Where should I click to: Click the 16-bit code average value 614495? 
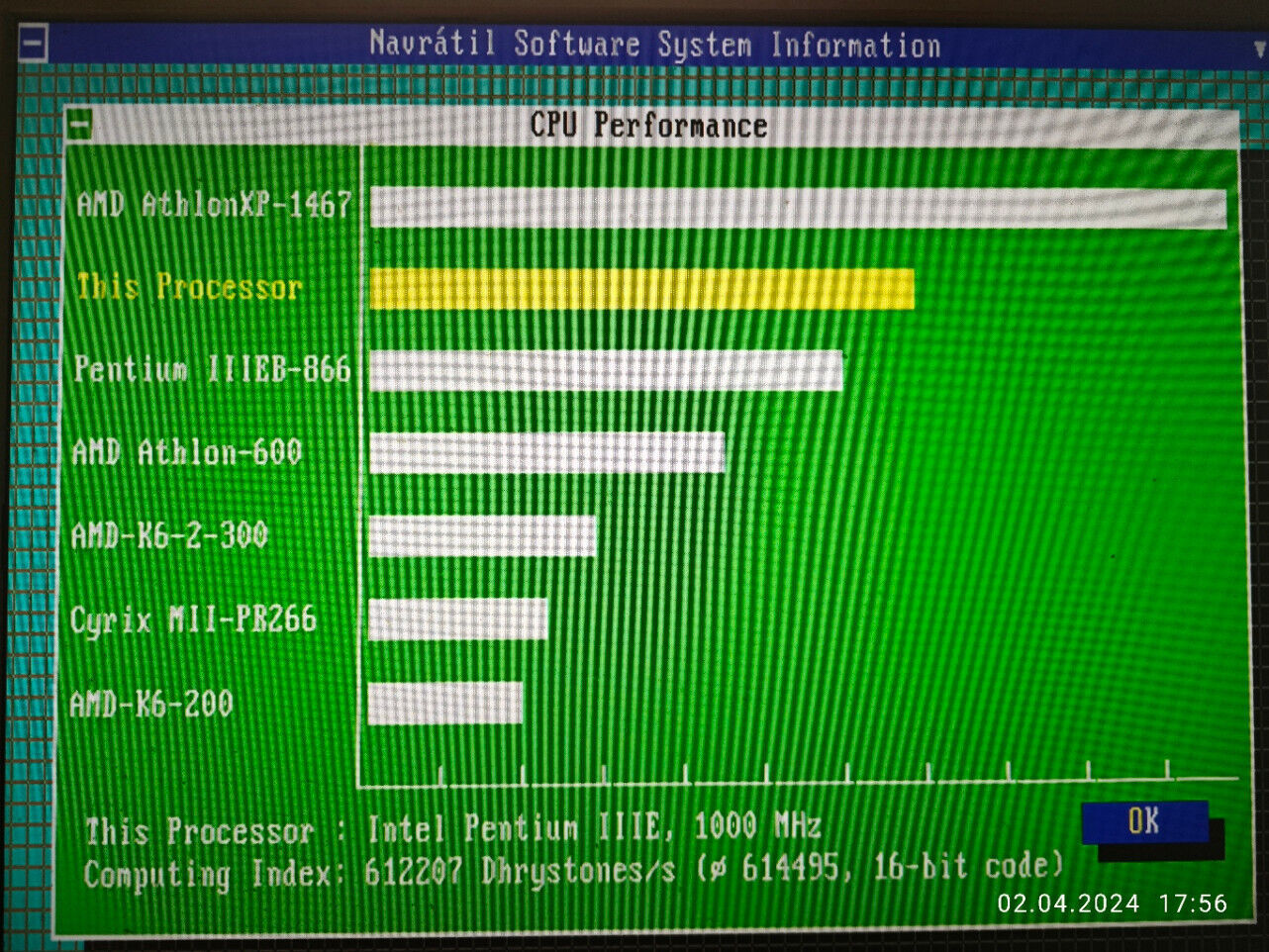click(791, 869)
